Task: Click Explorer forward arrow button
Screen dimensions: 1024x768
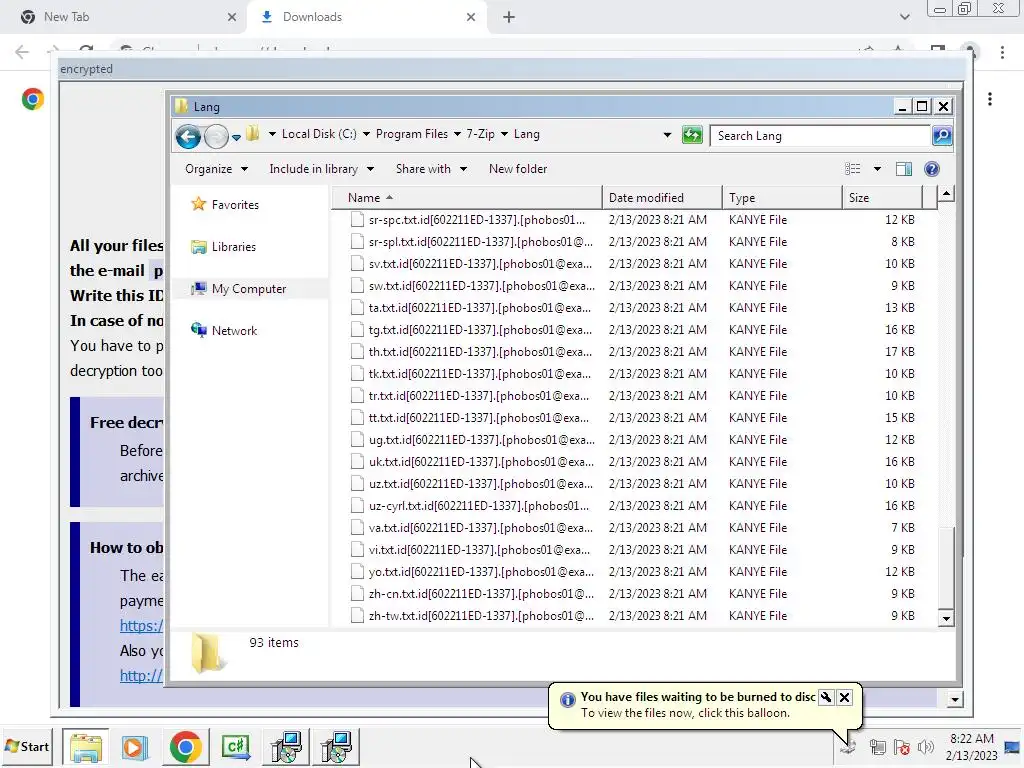Action: [x=216, y=136]
